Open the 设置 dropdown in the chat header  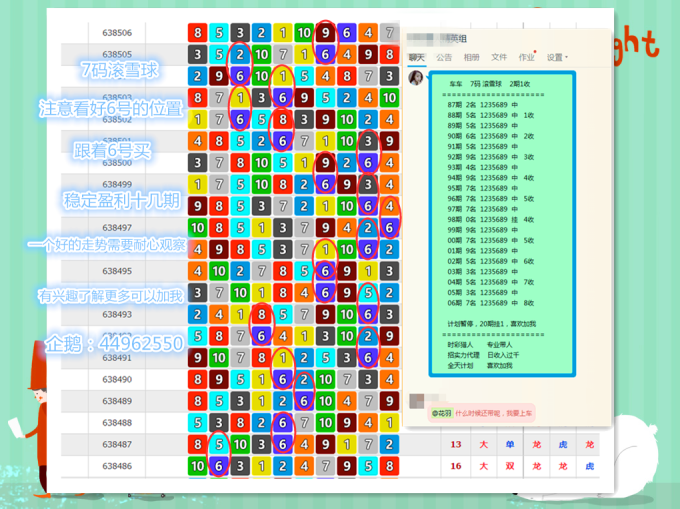point(557,58)
